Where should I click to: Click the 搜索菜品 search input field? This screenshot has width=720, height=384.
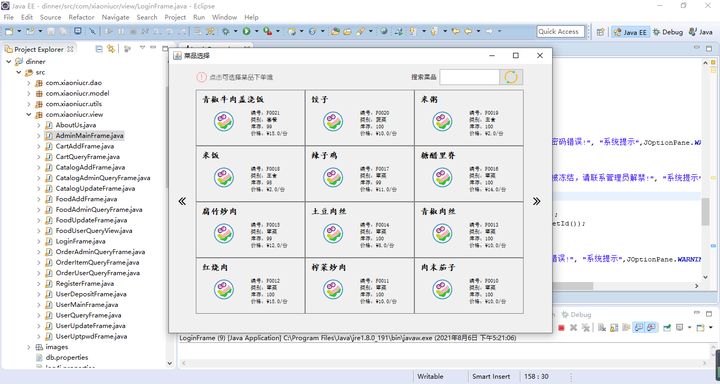pyautogui.click(x=469, y=77)
